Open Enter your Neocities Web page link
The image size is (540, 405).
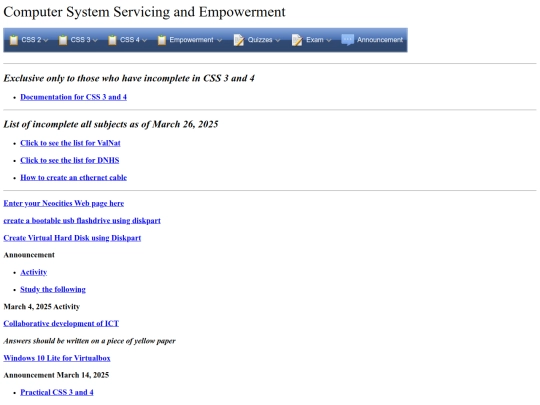(64, 203)
